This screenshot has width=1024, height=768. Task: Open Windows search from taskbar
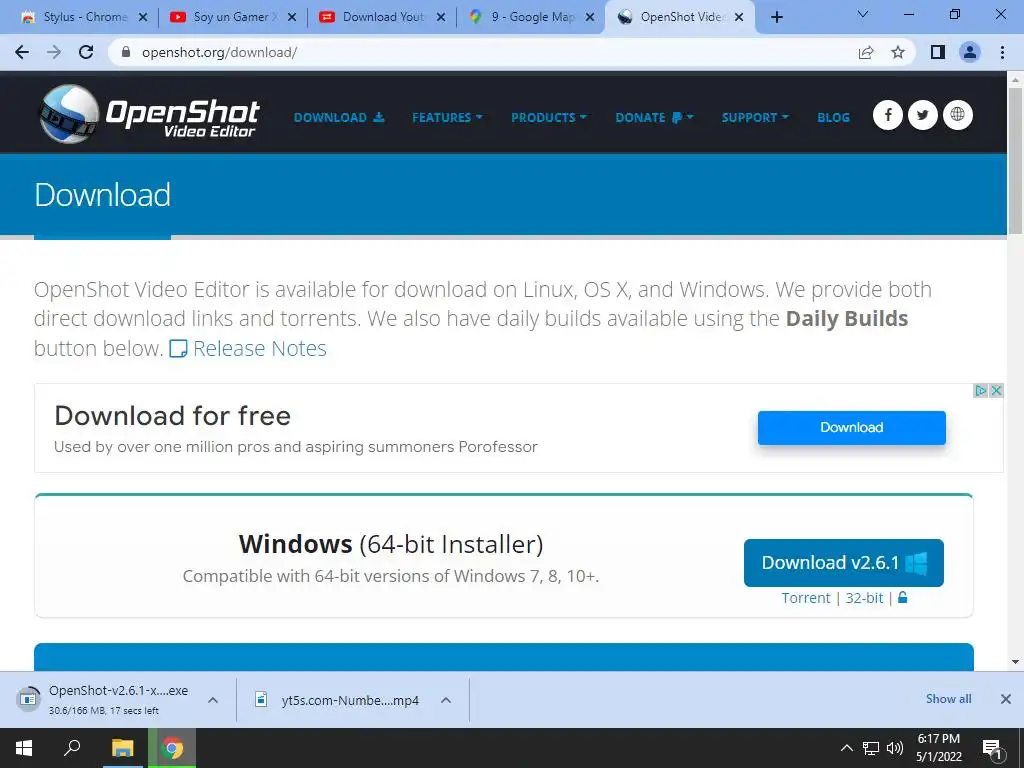(x=72, y=748)
